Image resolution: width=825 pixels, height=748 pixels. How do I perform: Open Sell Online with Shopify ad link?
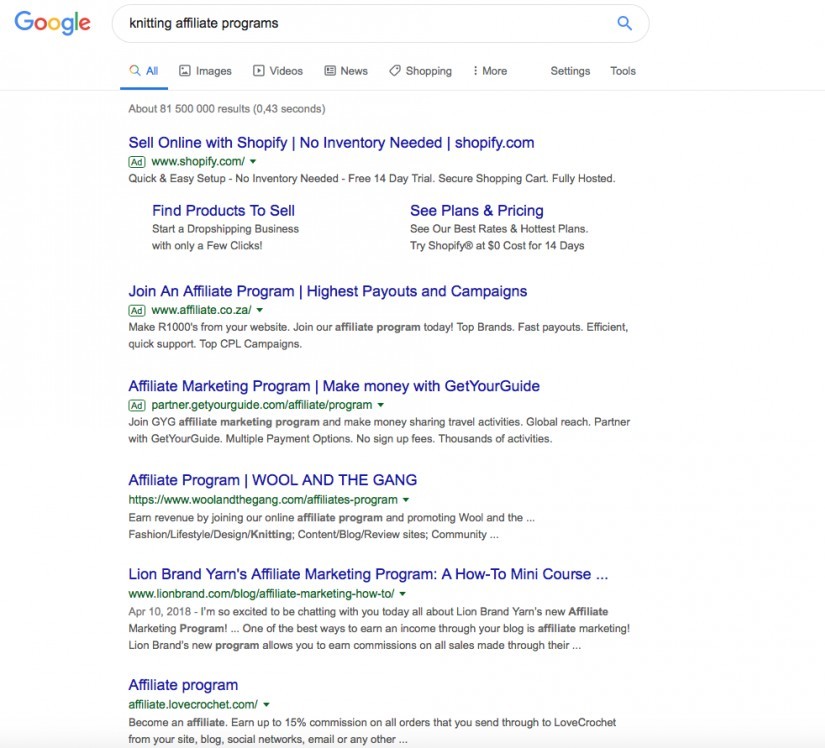(331, 143)
